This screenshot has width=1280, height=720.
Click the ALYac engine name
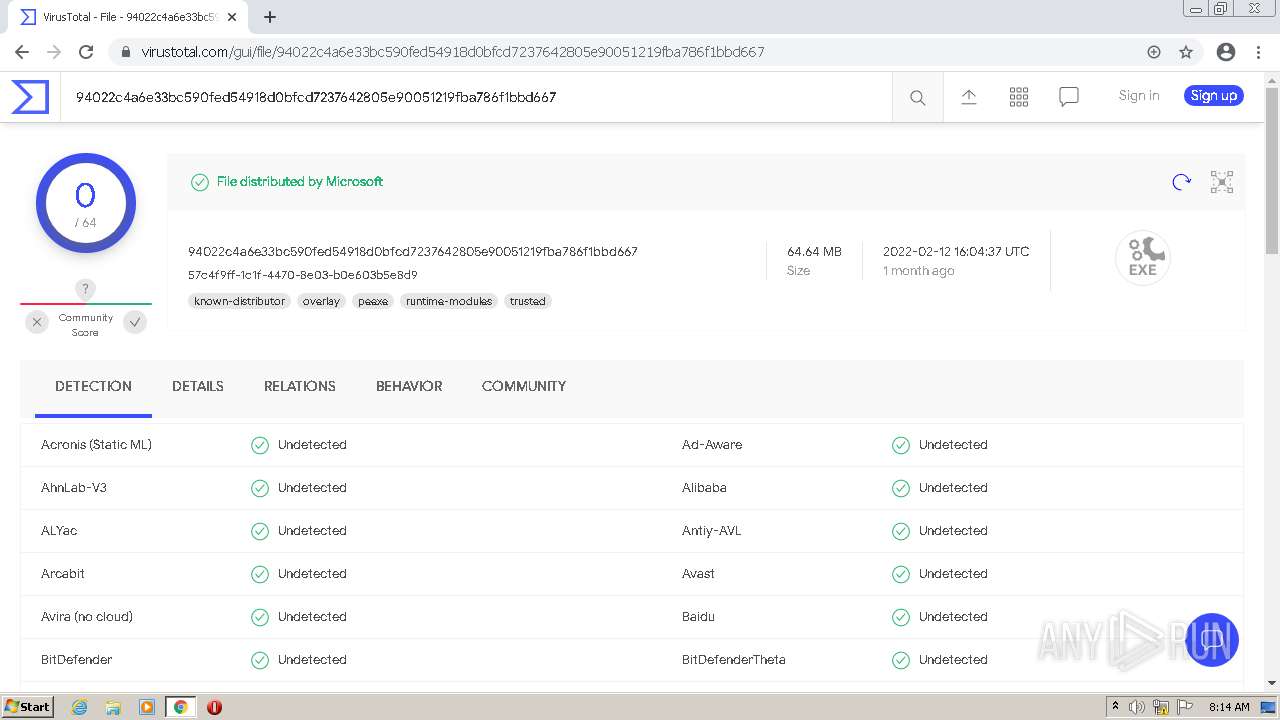click(59, 531)
